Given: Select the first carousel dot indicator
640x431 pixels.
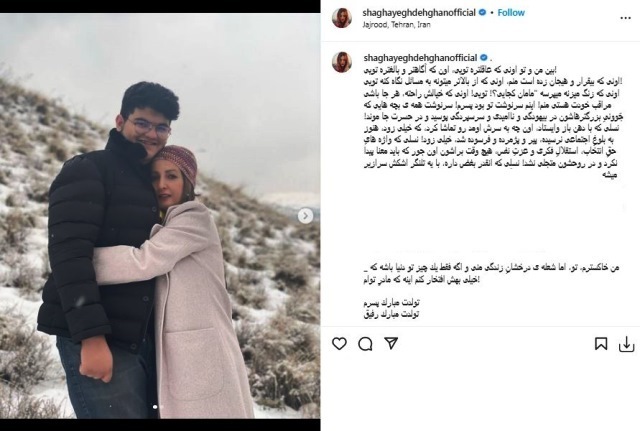Looking at the screenshot, I should click(155, 407).
